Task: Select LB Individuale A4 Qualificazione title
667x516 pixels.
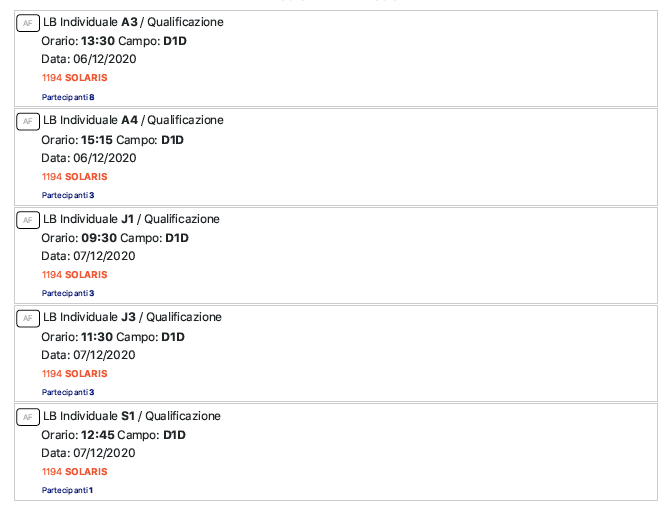Action: coord(133,120)
